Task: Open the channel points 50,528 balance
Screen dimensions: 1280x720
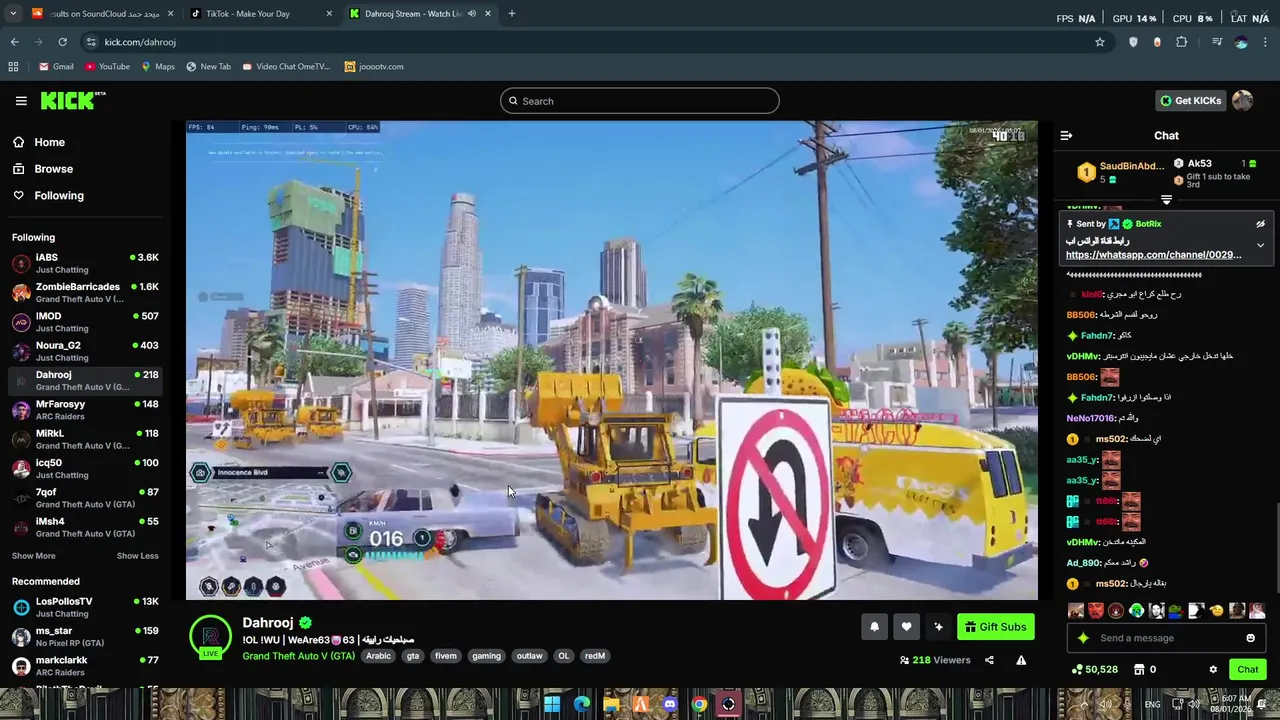Action: pos(1095,670)
